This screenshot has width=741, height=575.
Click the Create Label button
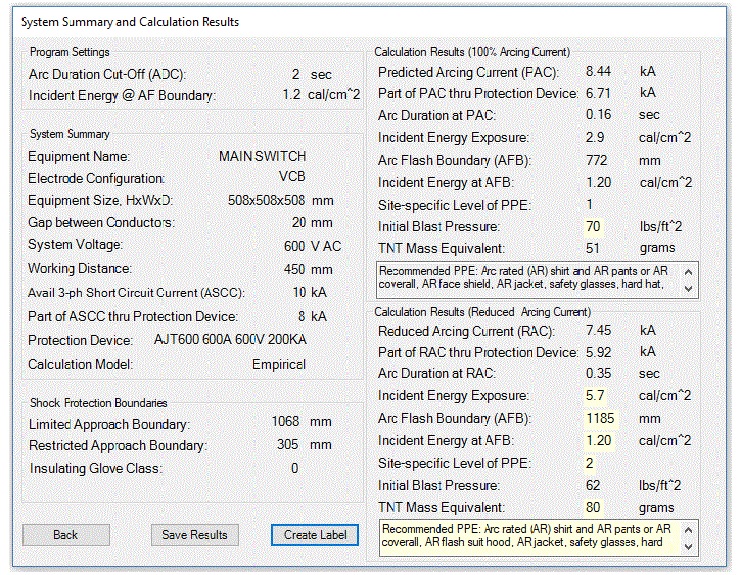[x=315, y=535]
